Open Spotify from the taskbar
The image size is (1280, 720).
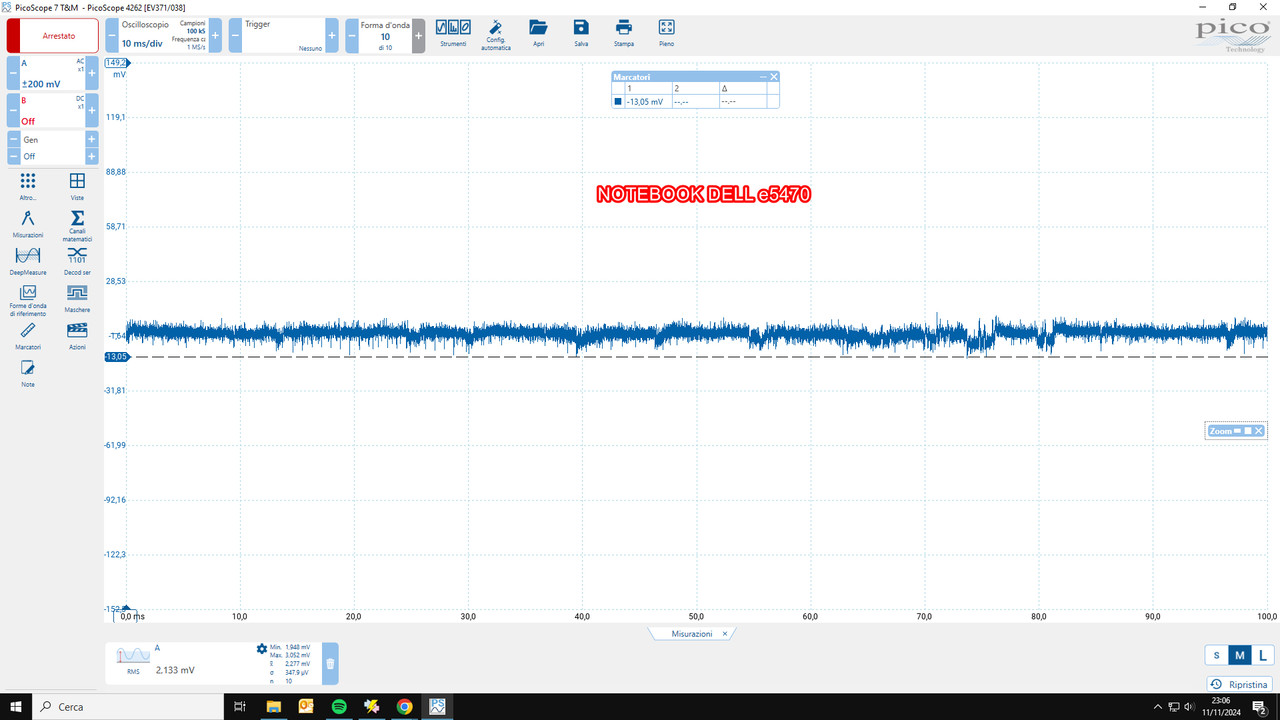[339, 706]
